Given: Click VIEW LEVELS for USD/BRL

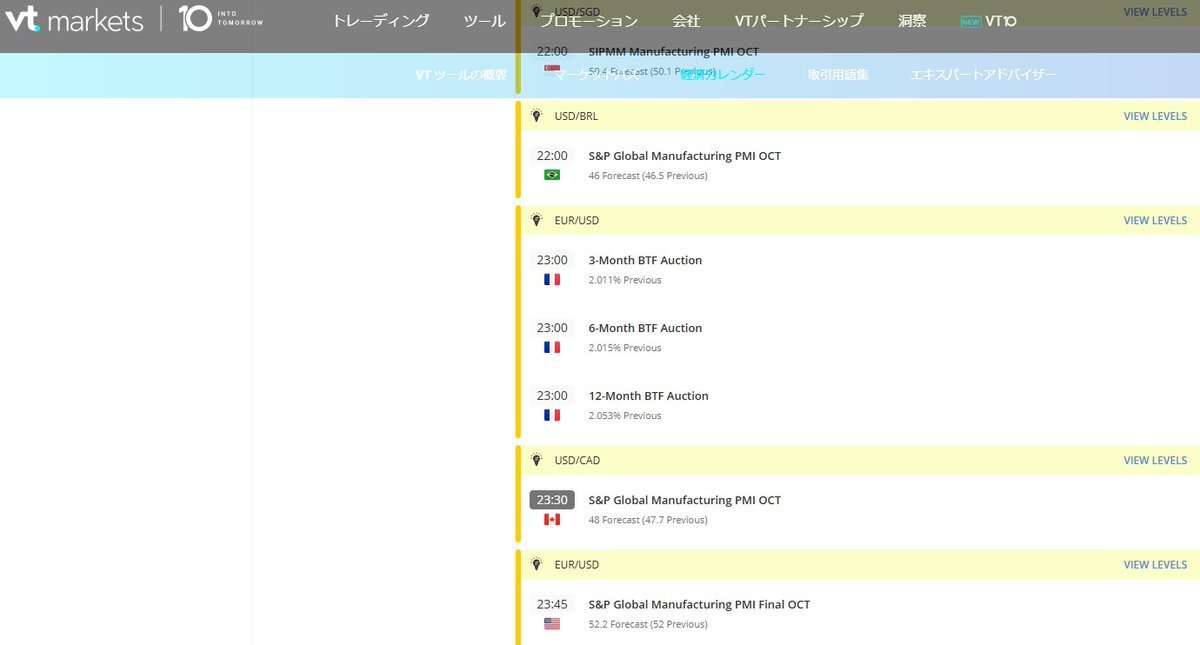Looking at the screenshot, I should point(1155,116).
